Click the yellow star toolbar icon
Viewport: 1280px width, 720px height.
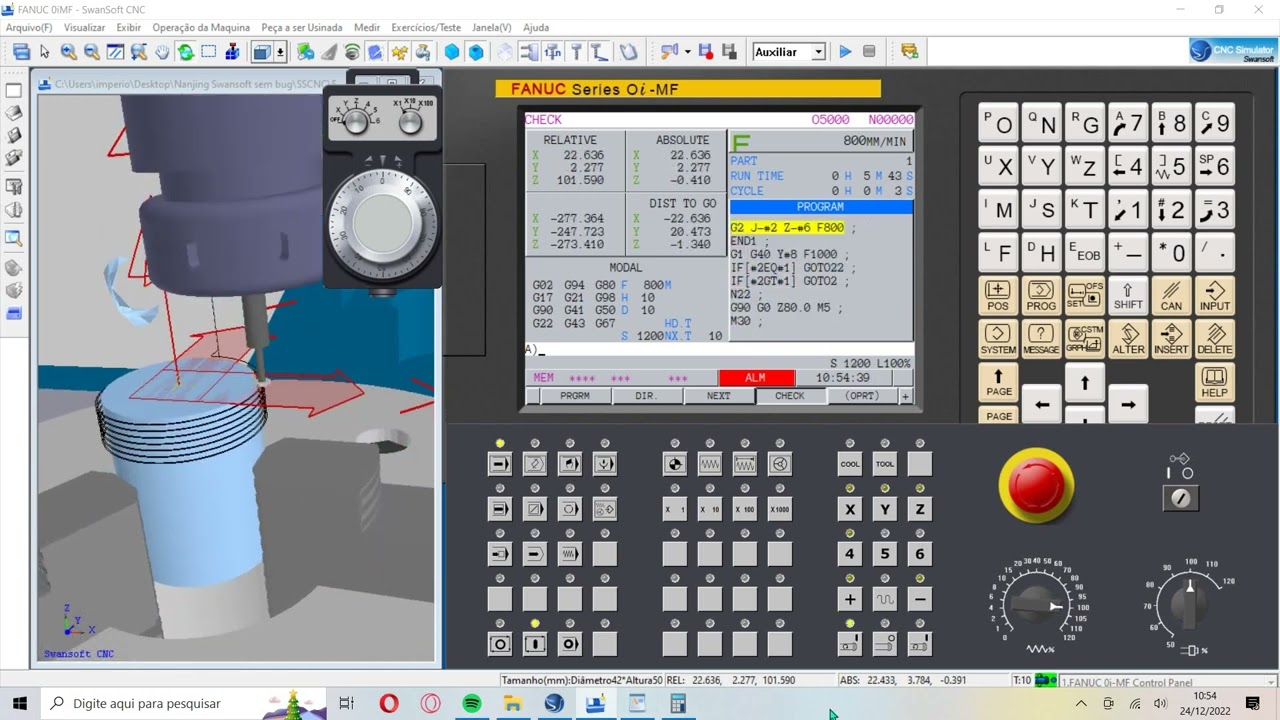click(x=399, y=52)
